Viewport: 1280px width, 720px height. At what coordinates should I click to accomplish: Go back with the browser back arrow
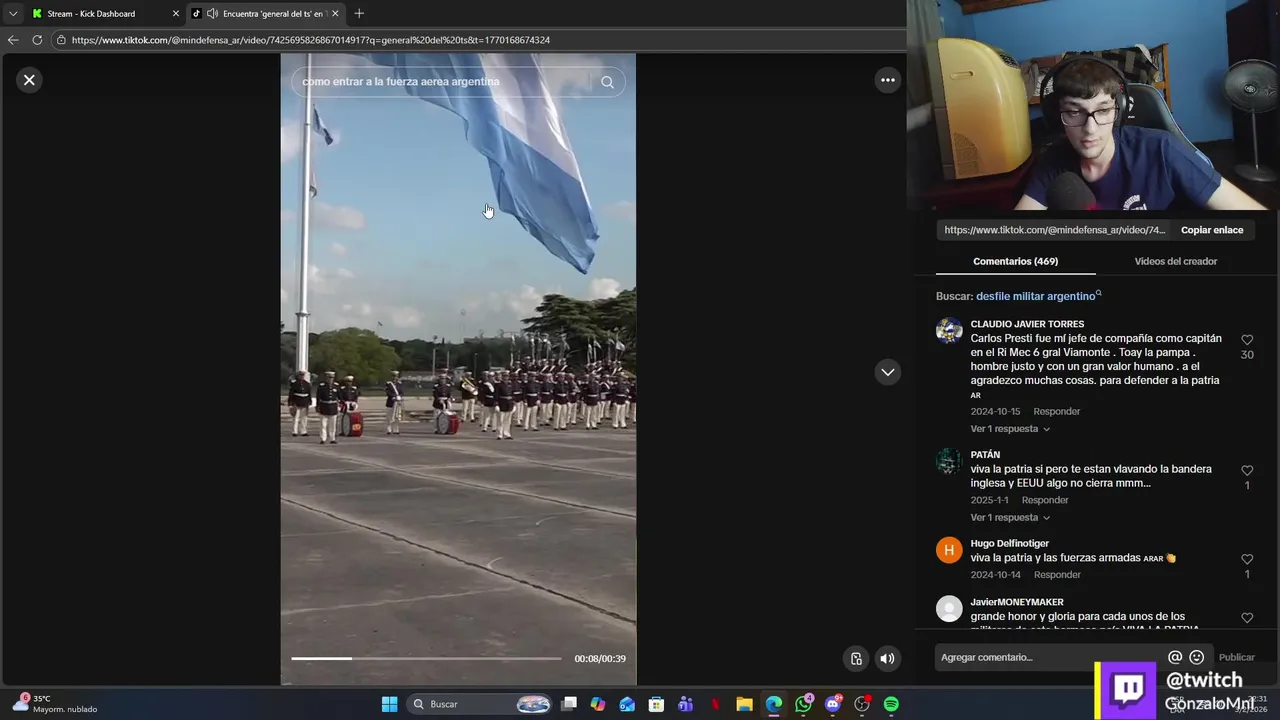click(13, 40)
